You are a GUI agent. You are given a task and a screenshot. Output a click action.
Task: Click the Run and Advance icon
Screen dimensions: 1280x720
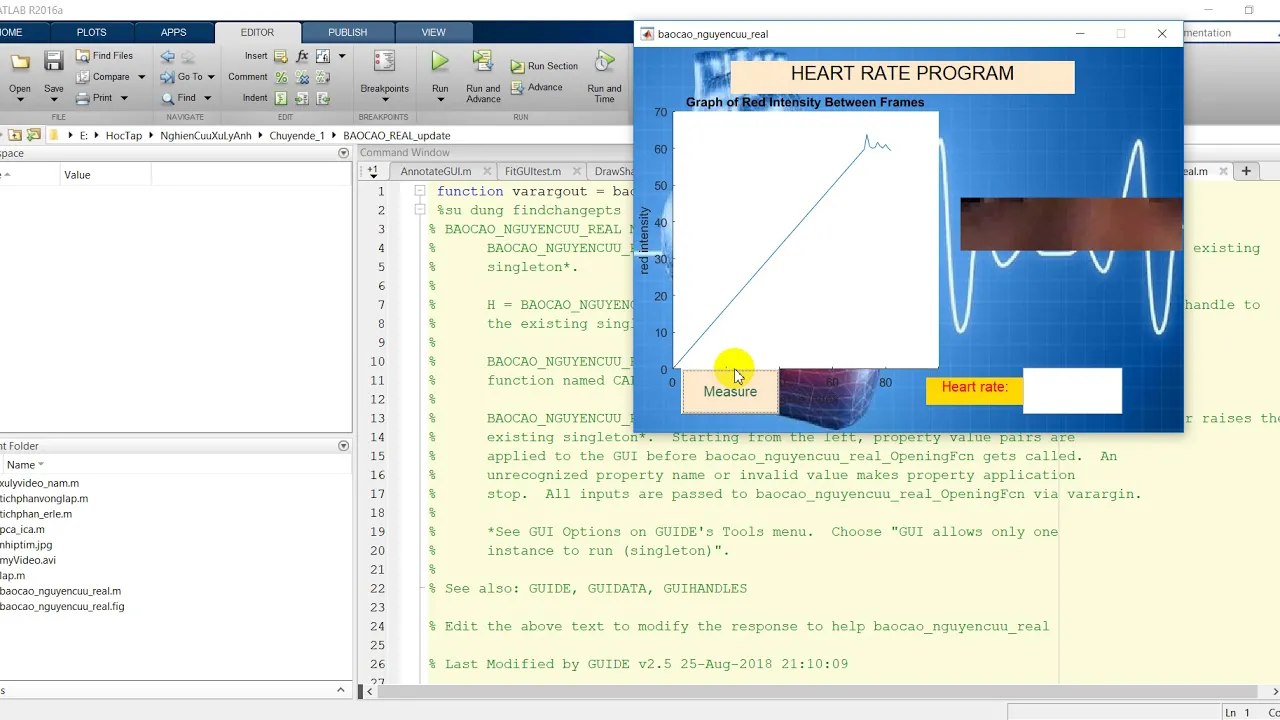[483, 62]
